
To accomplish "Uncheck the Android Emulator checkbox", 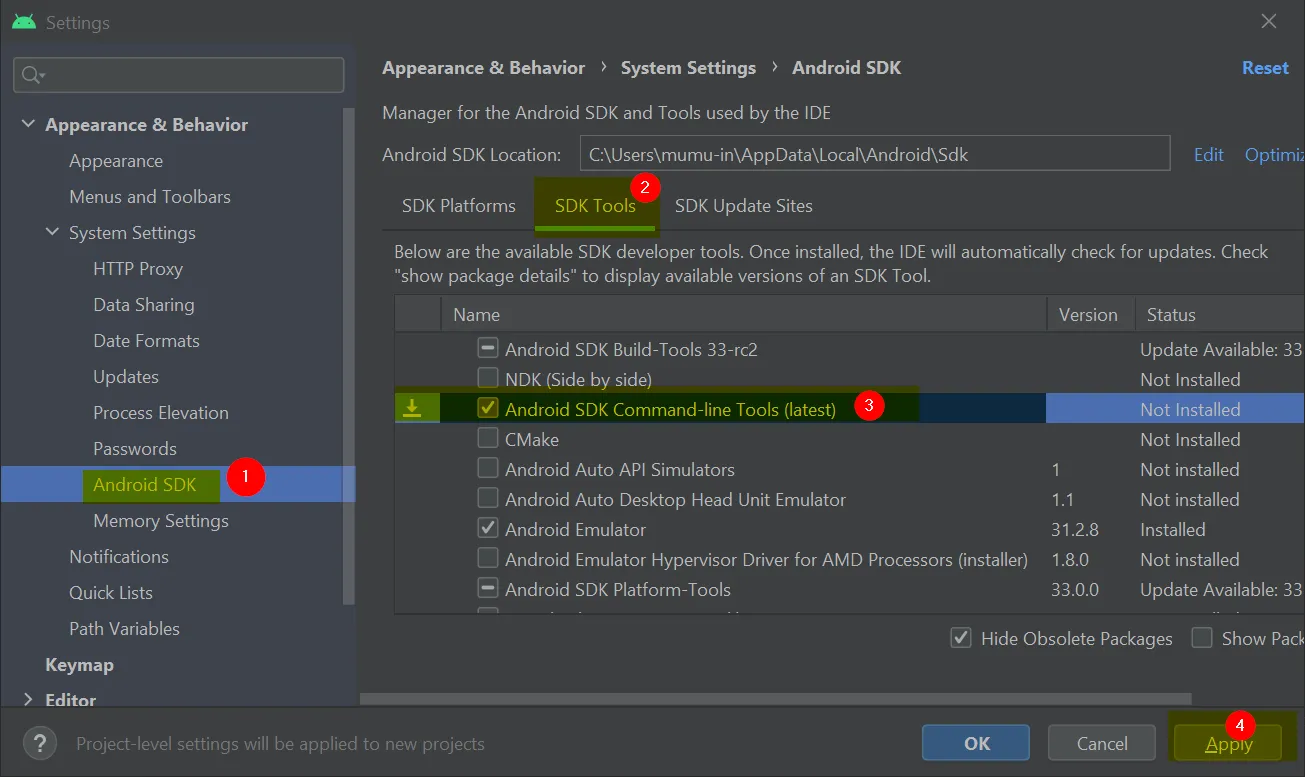I will 488,528.
